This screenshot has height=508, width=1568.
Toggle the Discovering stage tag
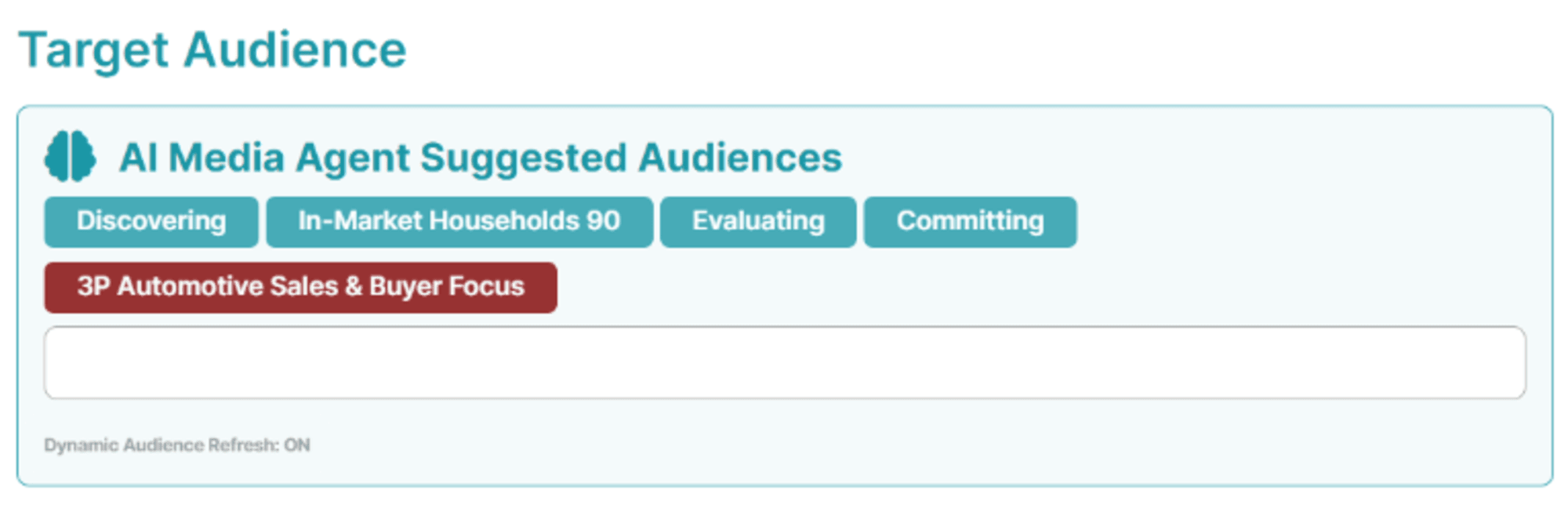coord(151,222)
